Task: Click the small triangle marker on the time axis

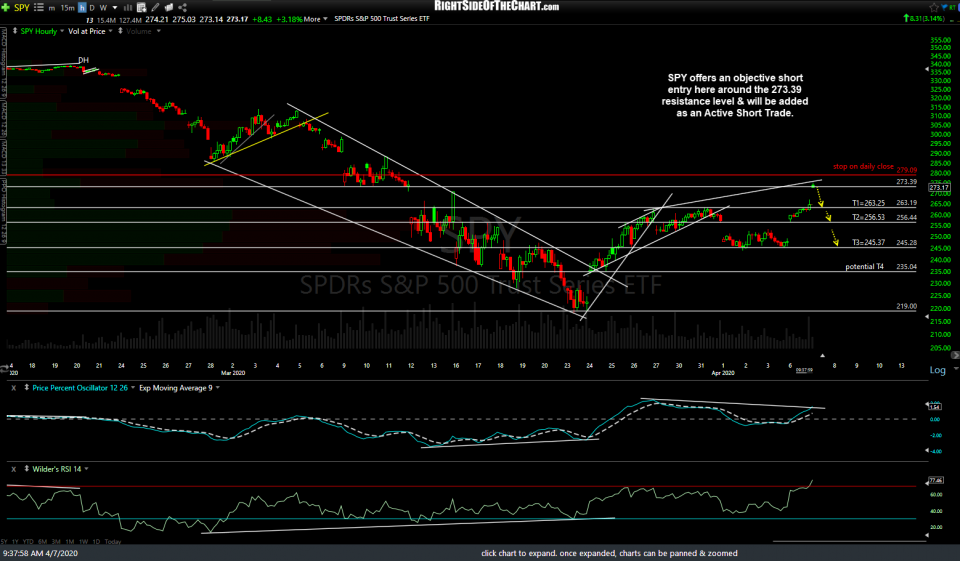Action: click(822, 355)
